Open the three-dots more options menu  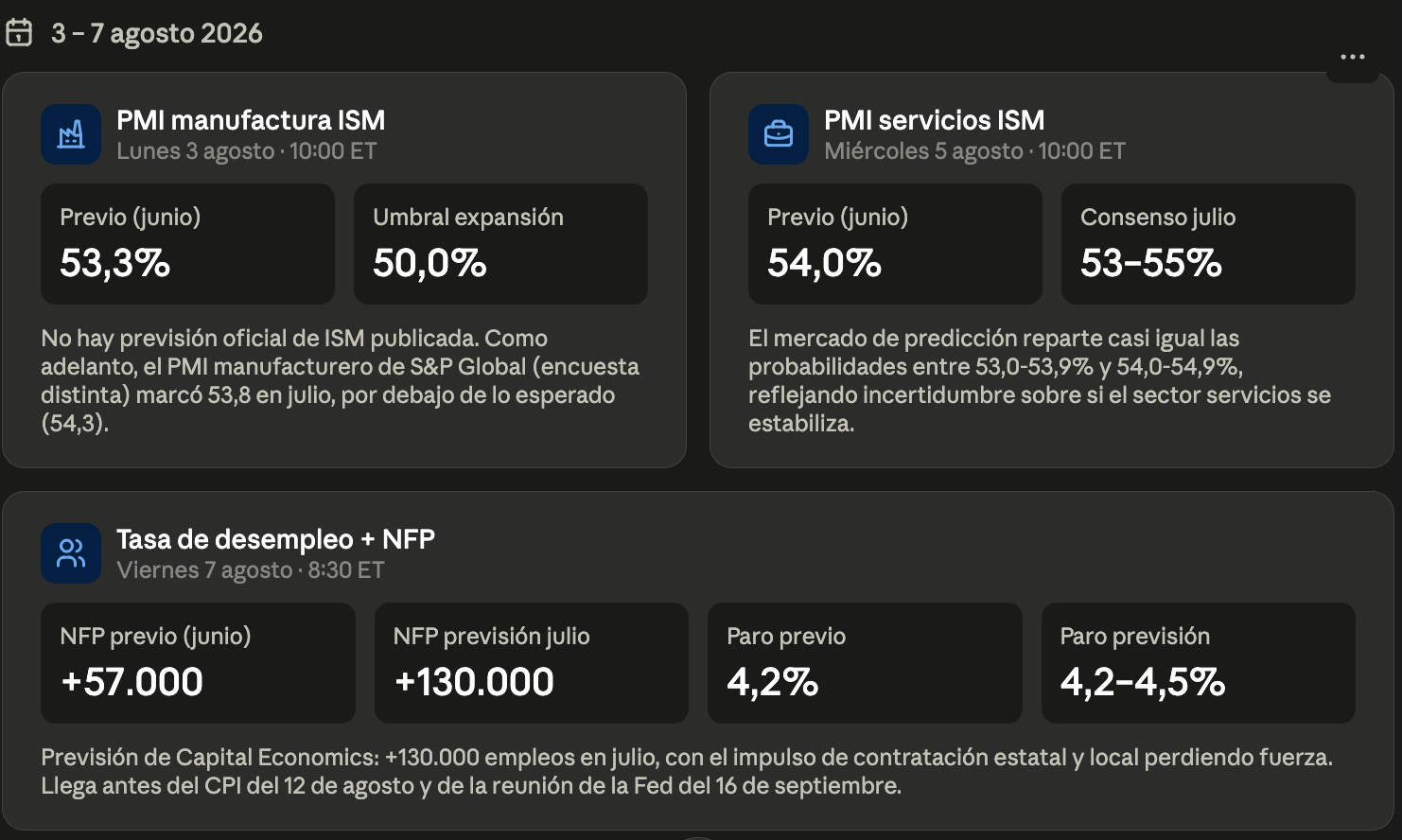(x=1353, y=58)
